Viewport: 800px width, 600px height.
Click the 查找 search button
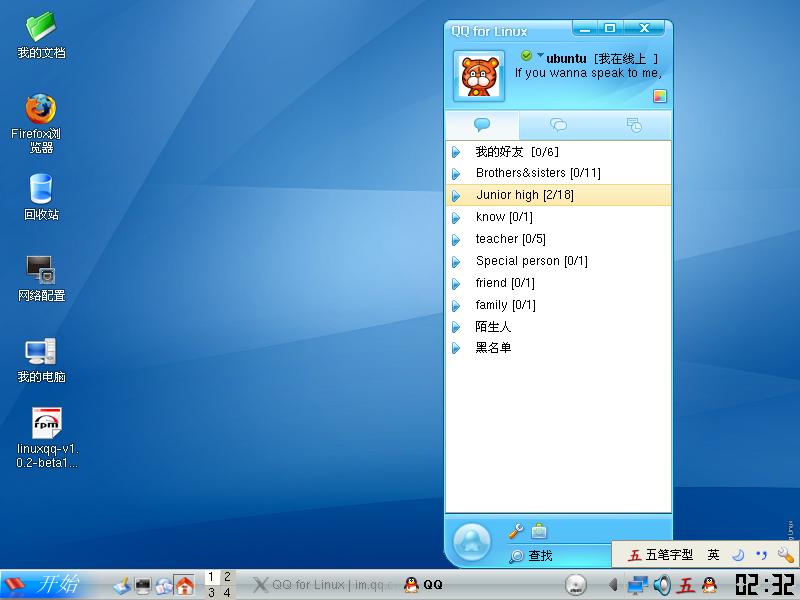pyautogui.click(x=531, y=556)
